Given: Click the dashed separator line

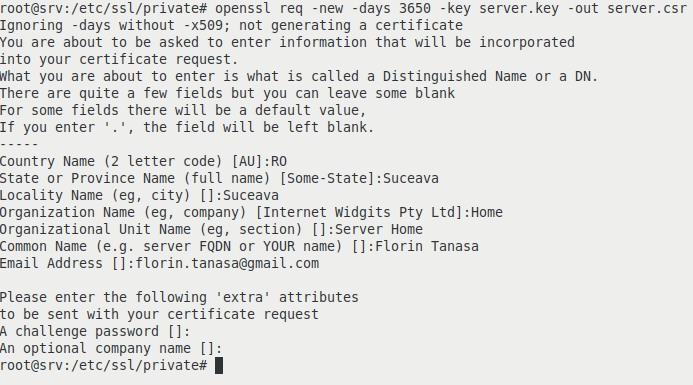Looking at the screenshot, I should coord(19,144).
